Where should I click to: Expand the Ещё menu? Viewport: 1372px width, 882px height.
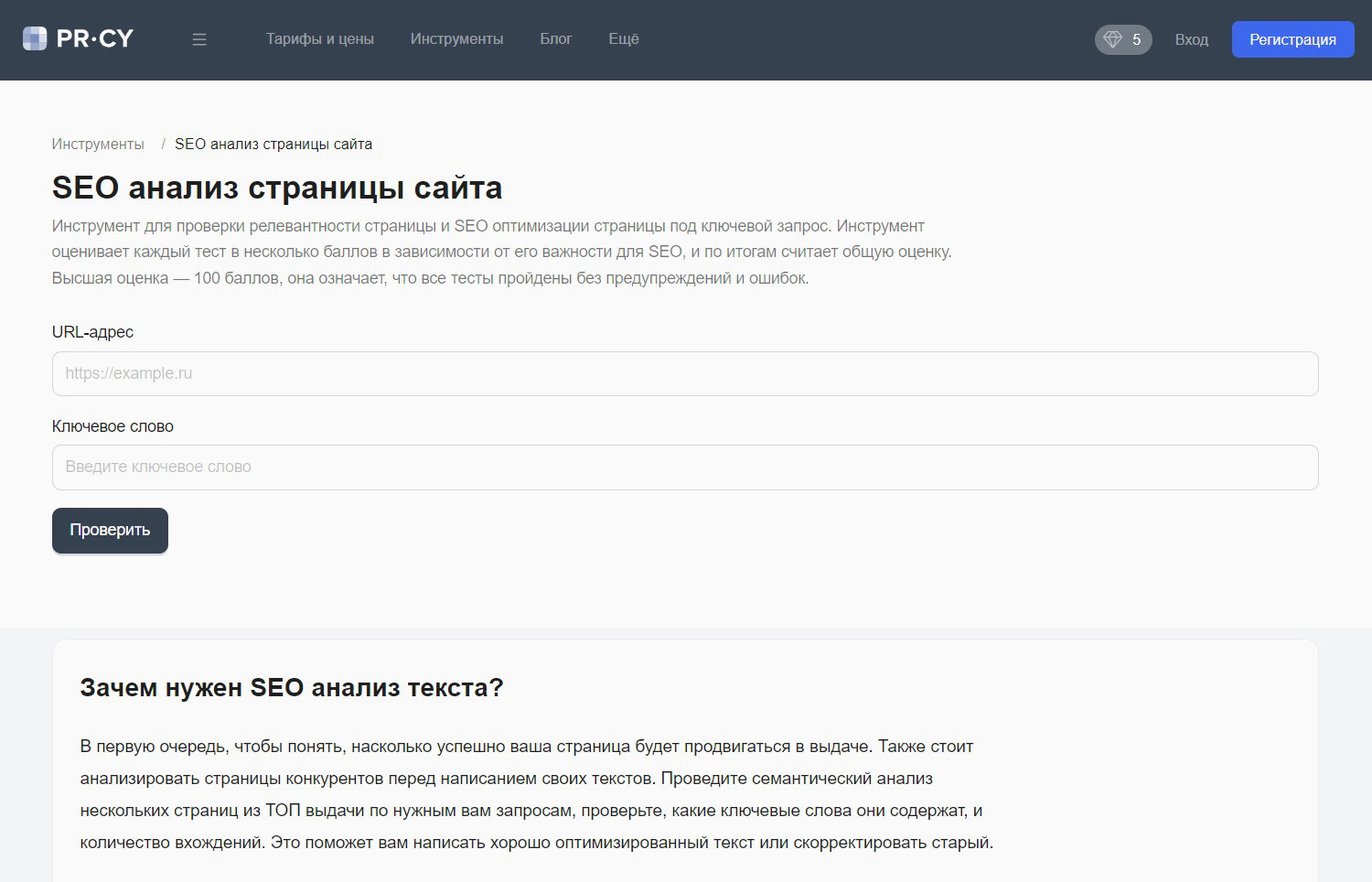624,38
